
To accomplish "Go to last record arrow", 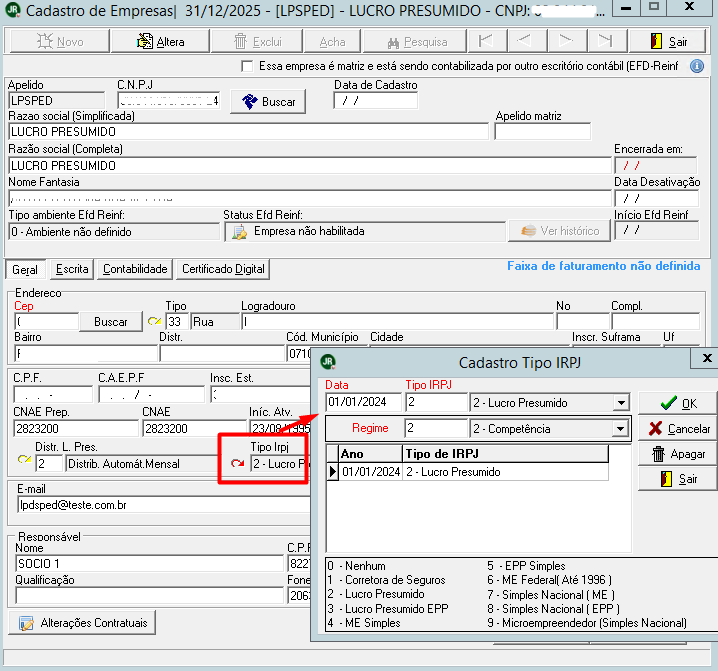I will click(x=606, y=41).
